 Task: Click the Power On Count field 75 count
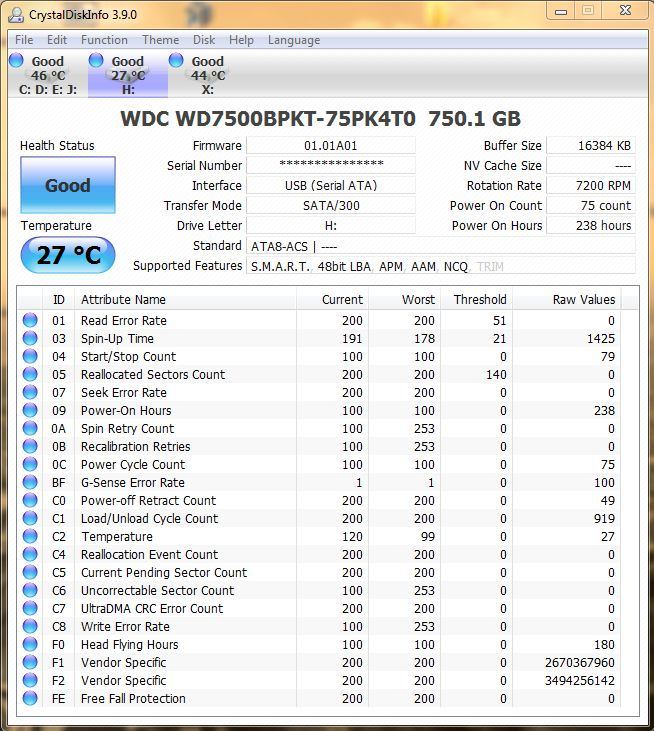[591, 205]
